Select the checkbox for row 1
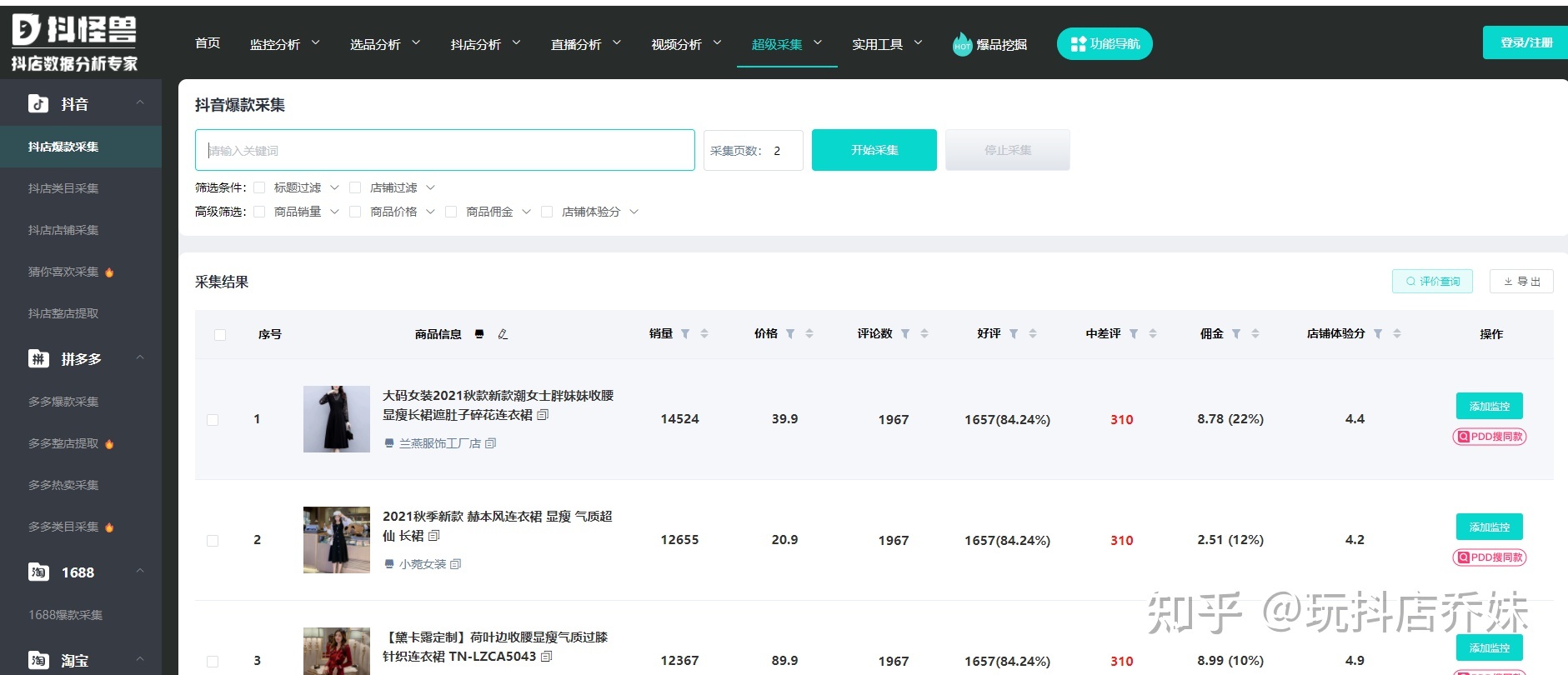Screen dimensions: 1568x675 (213, 420)
